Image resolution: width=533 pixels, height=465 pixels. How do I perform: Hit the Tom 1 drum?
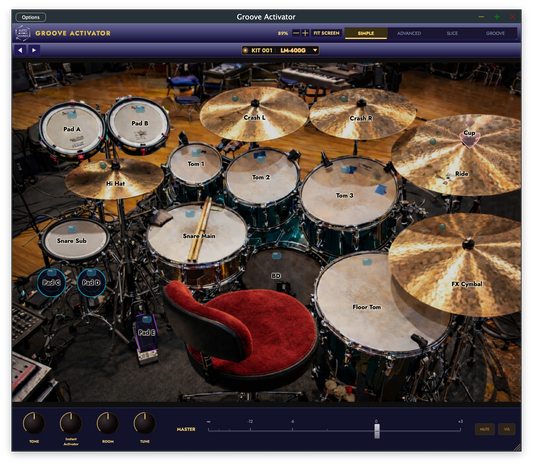point(196,164)
